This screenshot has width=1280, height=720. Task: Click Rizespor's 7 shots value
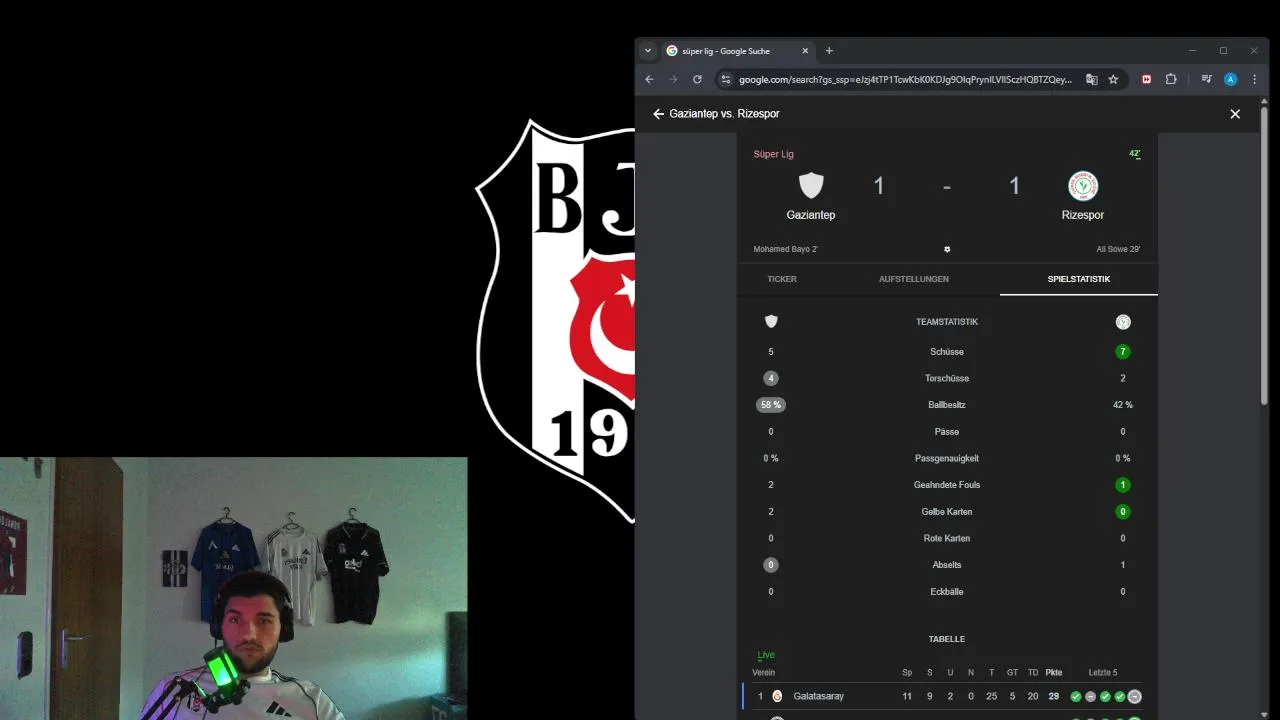coord(1123,352)
